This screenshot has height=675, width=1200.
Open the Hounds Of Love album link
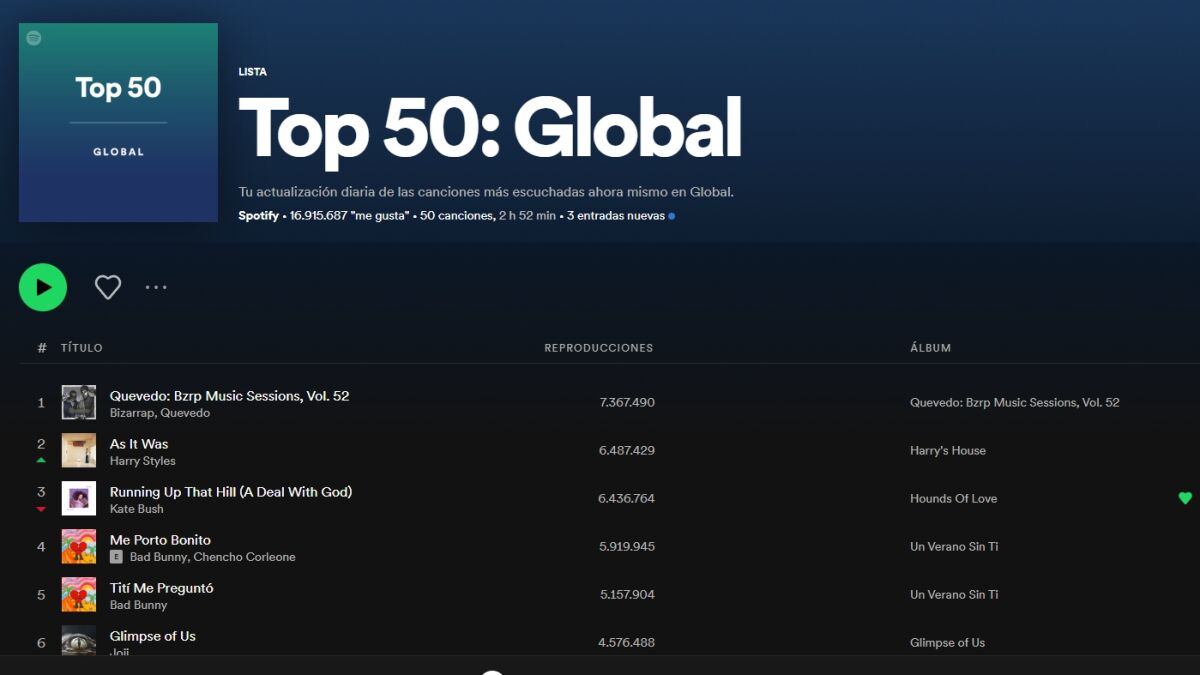953,499
